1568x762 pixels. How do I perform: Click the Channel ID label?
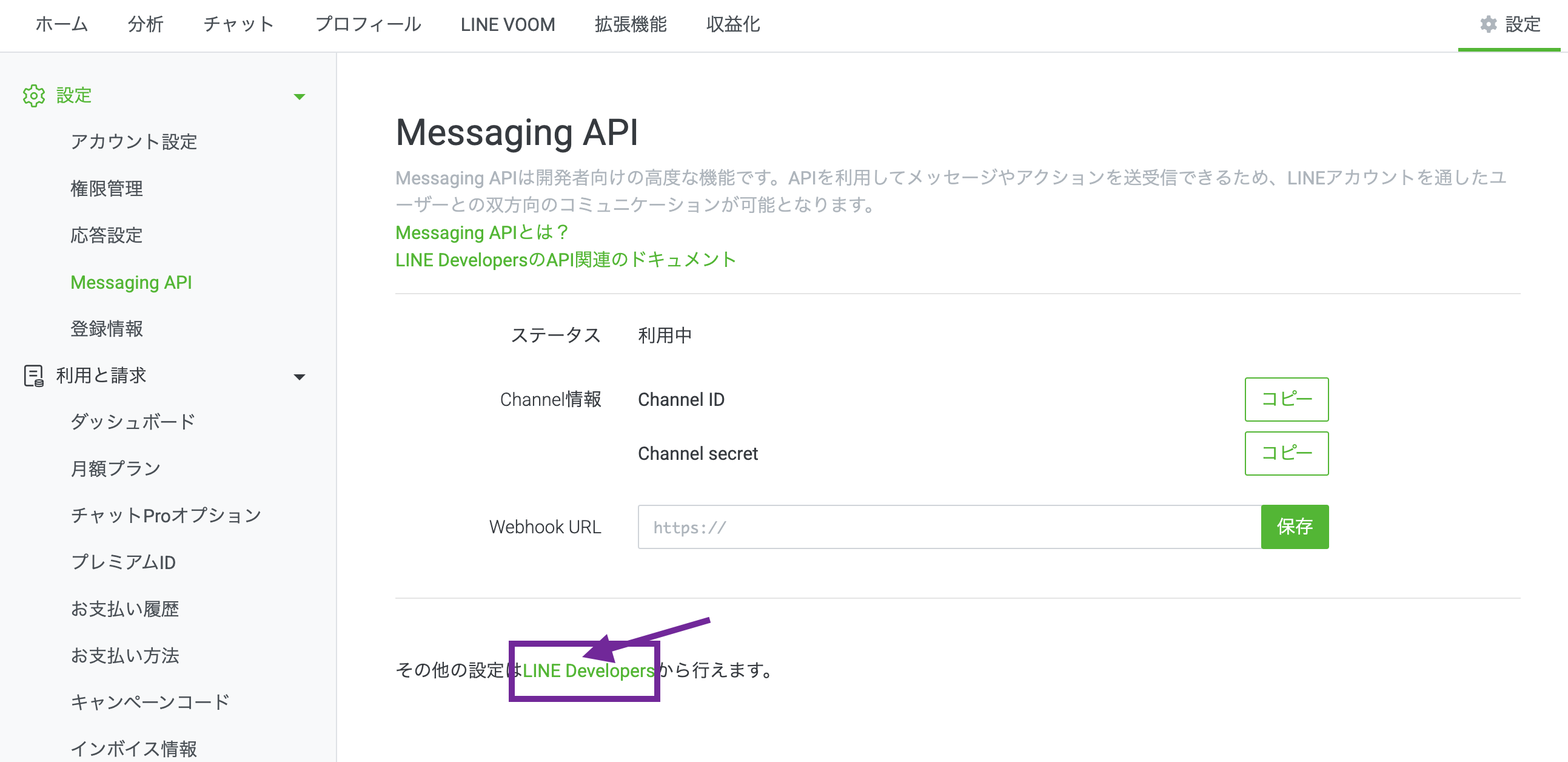click(681, 400)
